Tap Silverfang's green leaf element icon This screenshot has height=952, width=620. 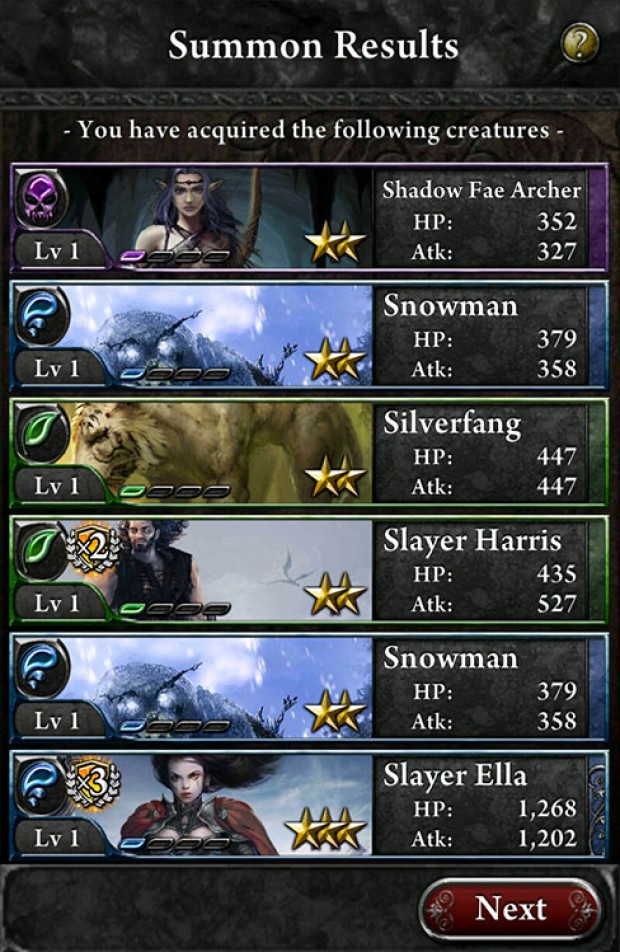click(x=41, y=434)
